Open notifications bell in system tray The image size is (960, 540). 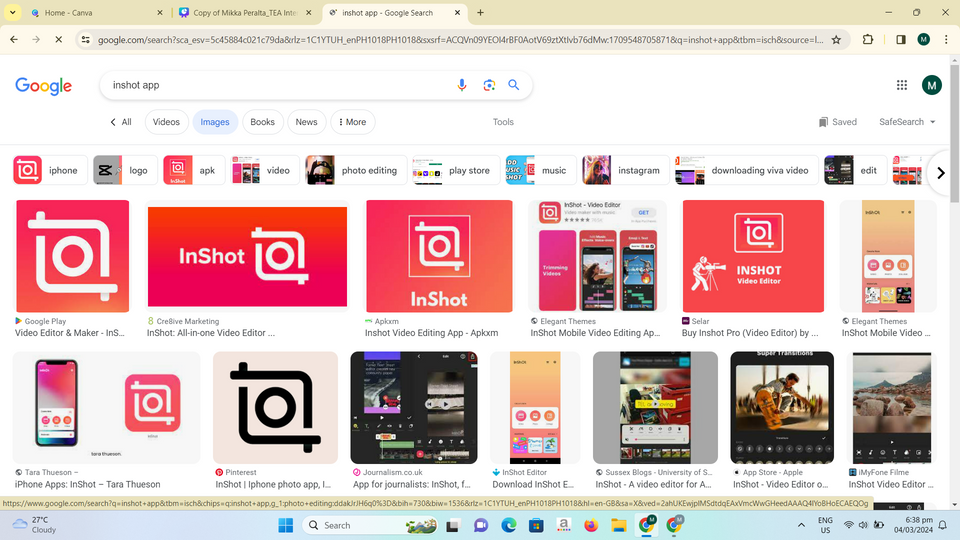click(x=943, y=525)
